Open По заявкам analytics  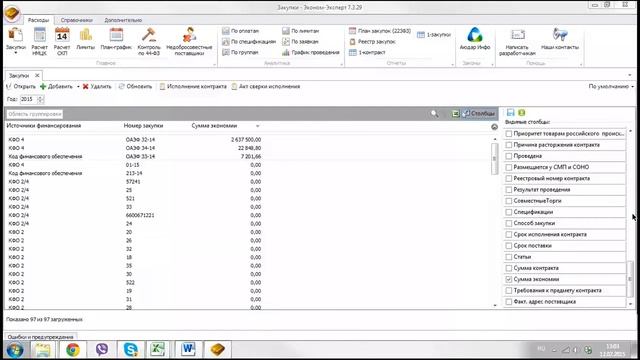point(300,42)
